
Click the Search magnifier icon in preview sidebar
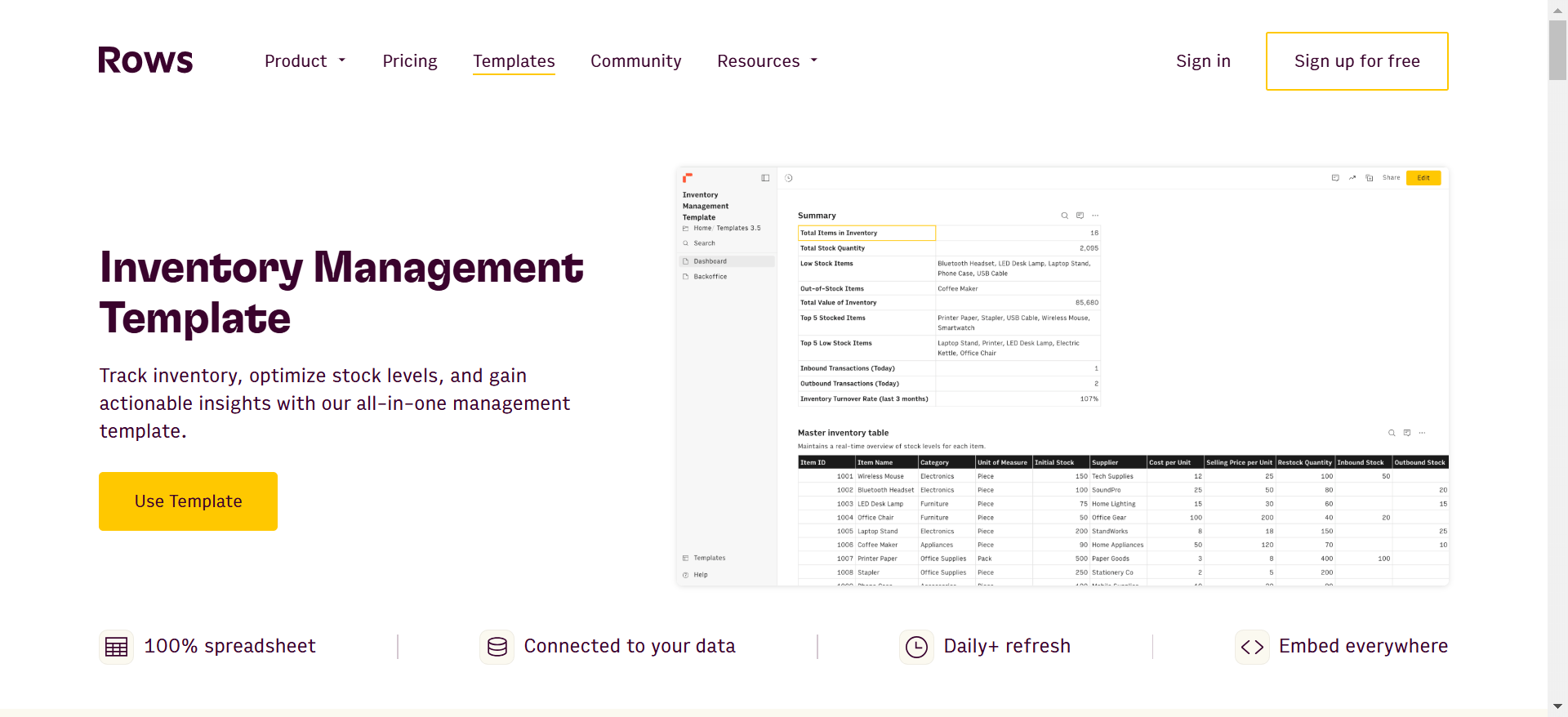(x=686, y=243)
